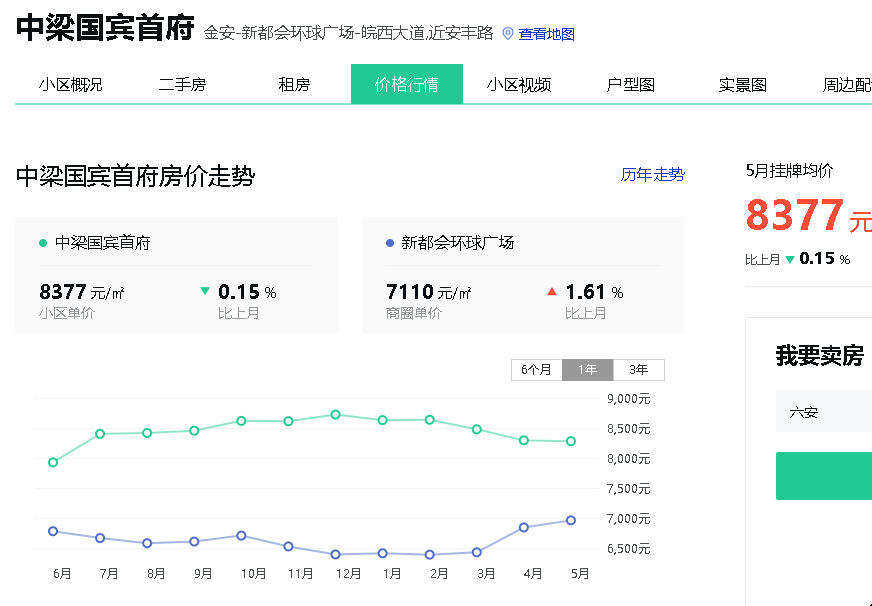The image size is (872, 606).
Task: Click the green legend dot for 中梁国宾首府
Action: tap(43, 243)
